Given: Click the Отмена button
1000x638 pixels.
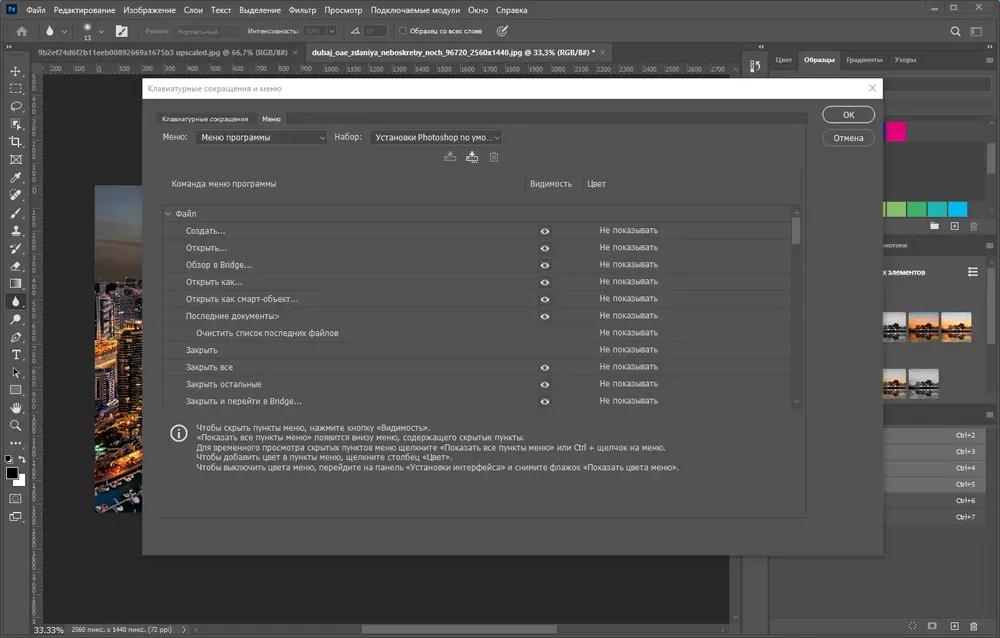Looking at the screenshot, I should [x=848, y=138].
